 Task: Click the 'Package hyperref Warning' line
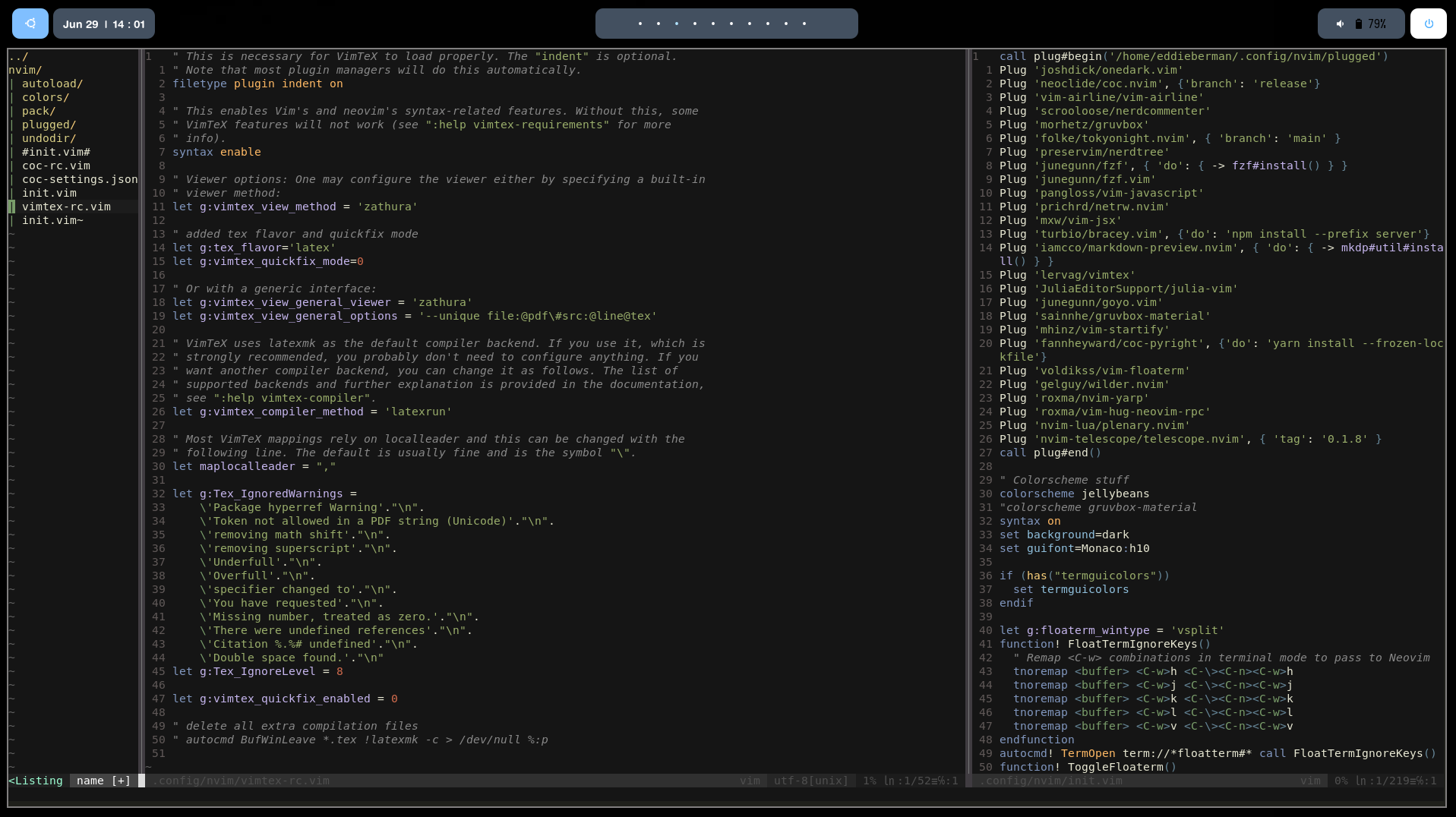(x=312, y=507)
